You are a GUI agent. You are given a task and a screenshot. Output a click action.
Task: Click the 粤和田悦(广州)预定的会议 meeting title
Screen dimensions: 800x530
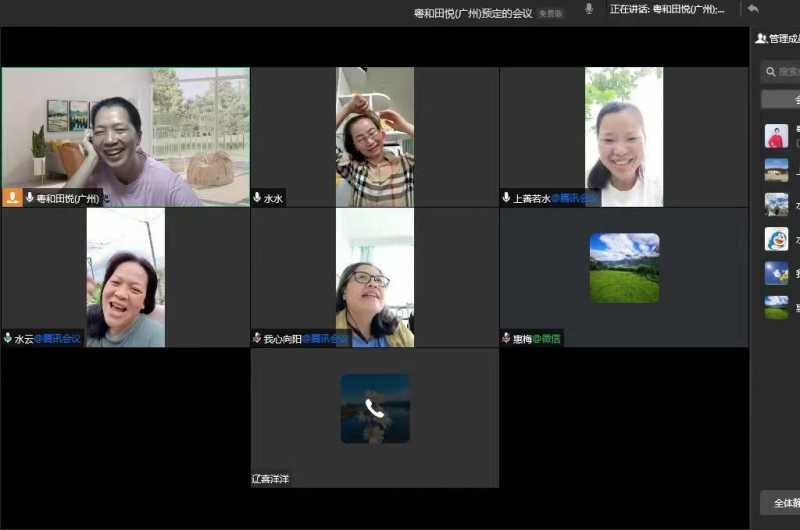click(x=475, y=13)
